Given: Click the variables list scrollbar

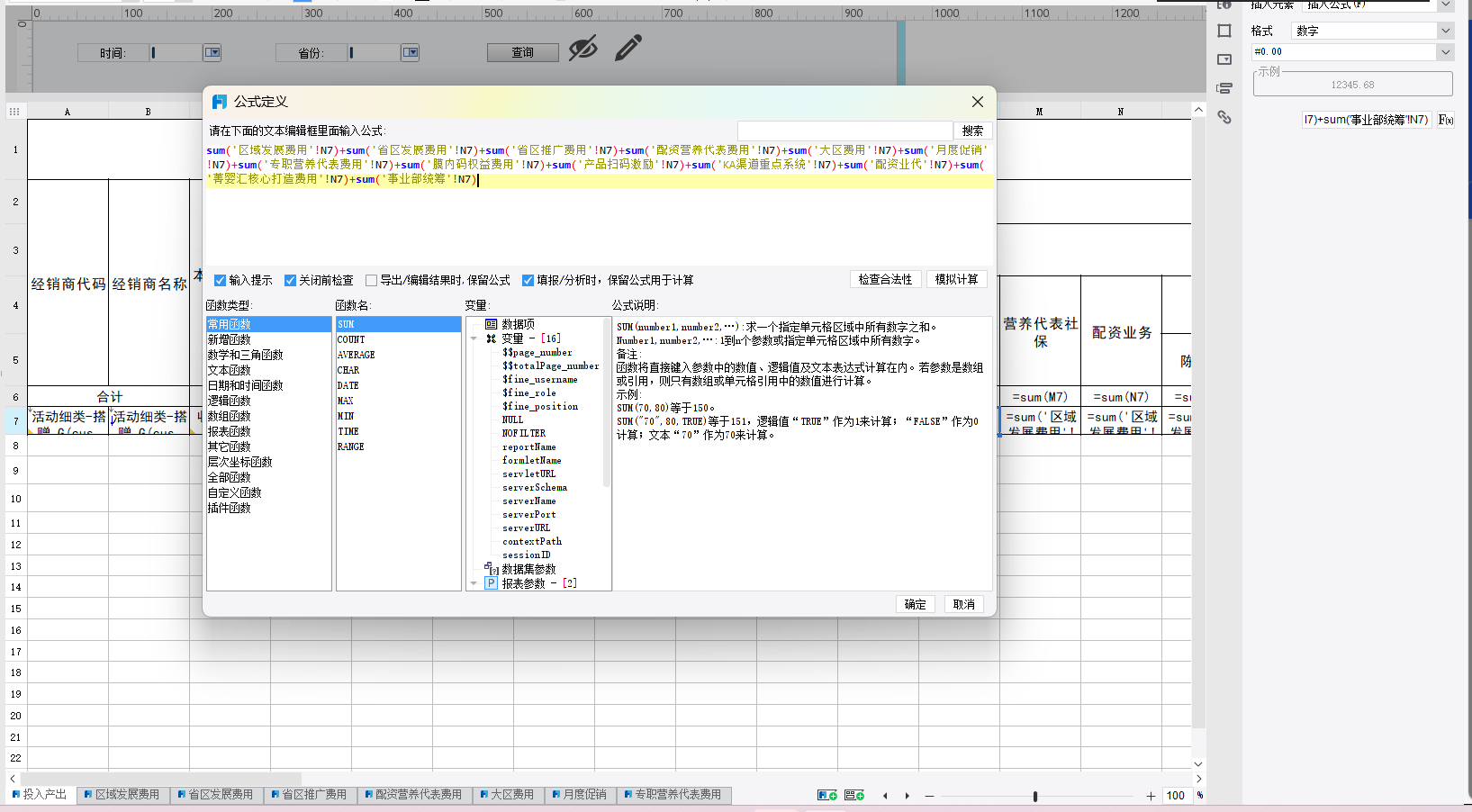Looking at the screenshot, I should pyautogui.click(x=607, y=403).
